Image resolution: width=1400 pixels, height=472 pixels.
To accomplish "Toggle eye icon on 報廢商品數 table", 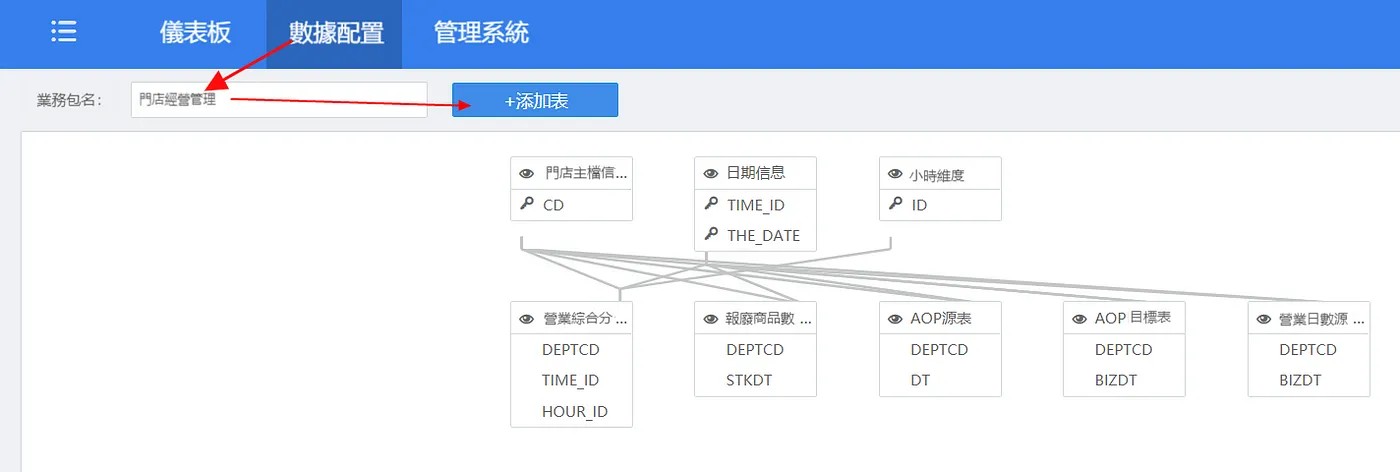I will (711, 319).
